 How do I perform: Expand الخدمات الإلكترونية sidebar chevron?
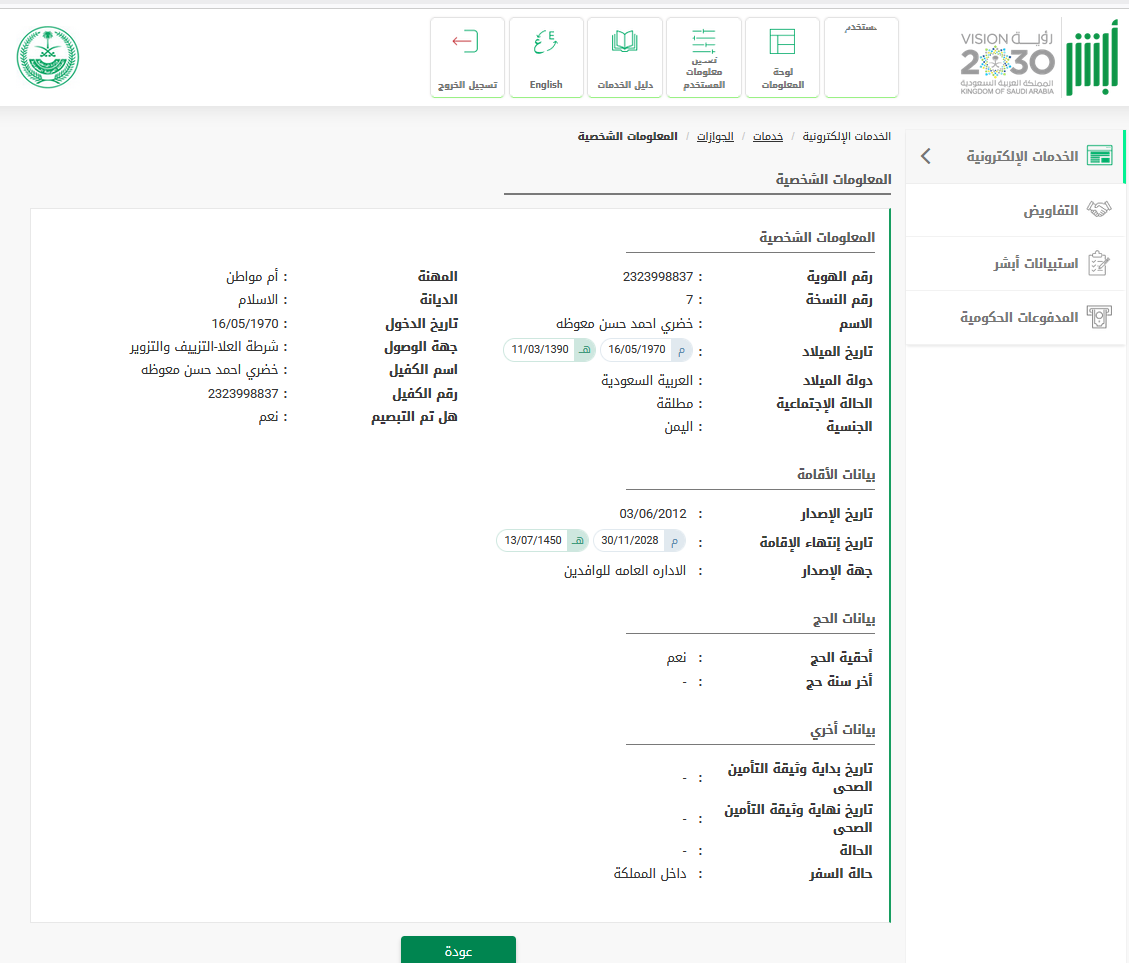click(926, 156)
